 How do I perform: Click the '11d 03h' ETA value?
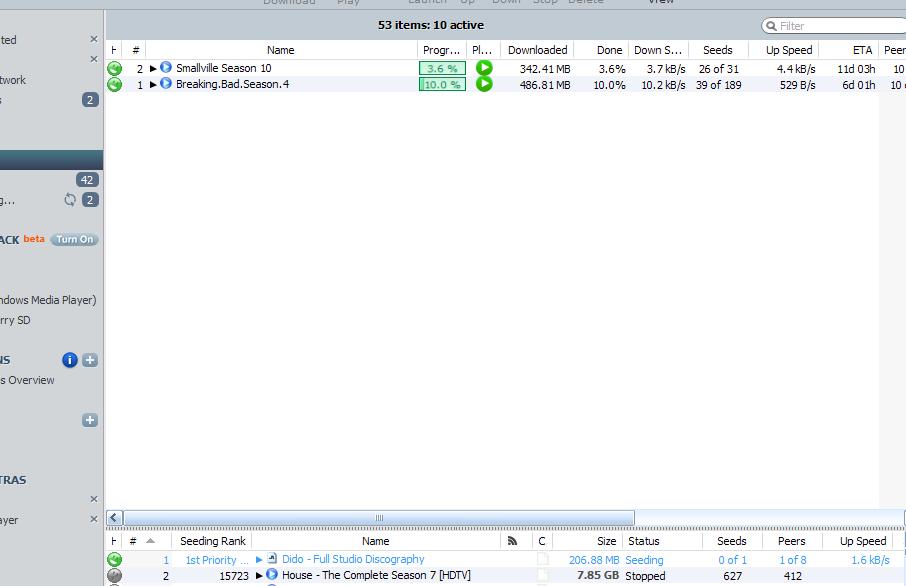(x=856, y=69)
